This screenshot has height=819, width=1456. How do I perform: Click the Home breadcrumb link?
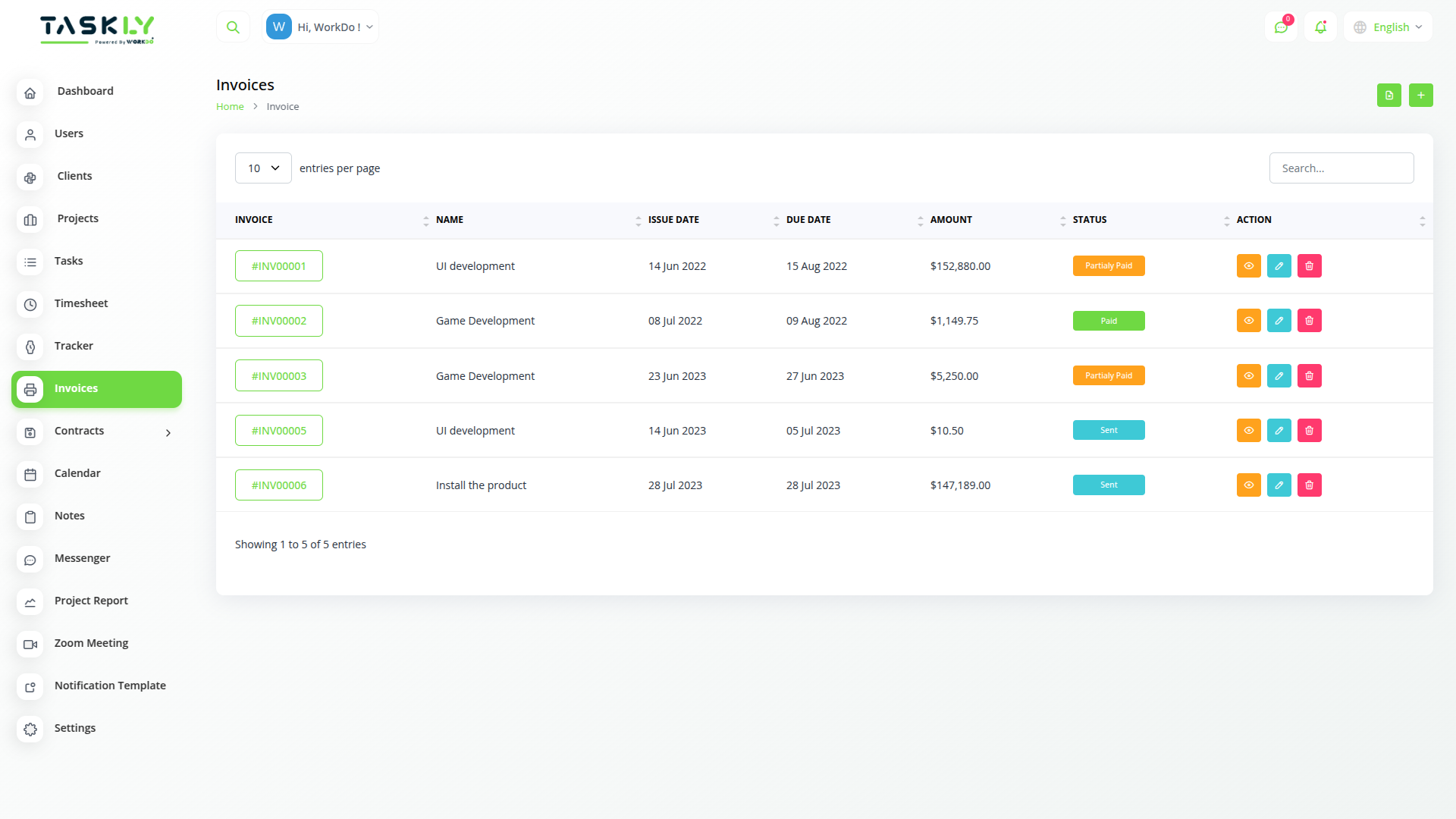point(230,106)
